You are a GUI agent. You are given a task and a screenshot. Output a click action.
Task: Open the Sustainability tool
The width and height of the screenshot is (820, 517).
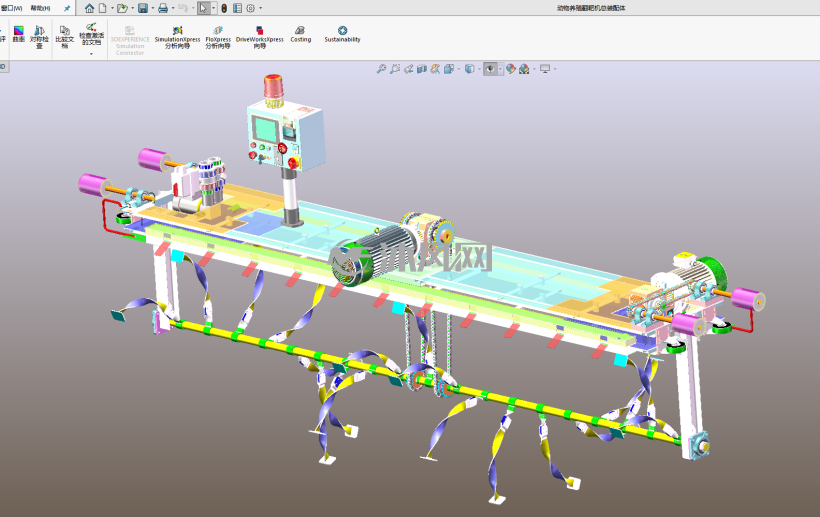[343, 35]
